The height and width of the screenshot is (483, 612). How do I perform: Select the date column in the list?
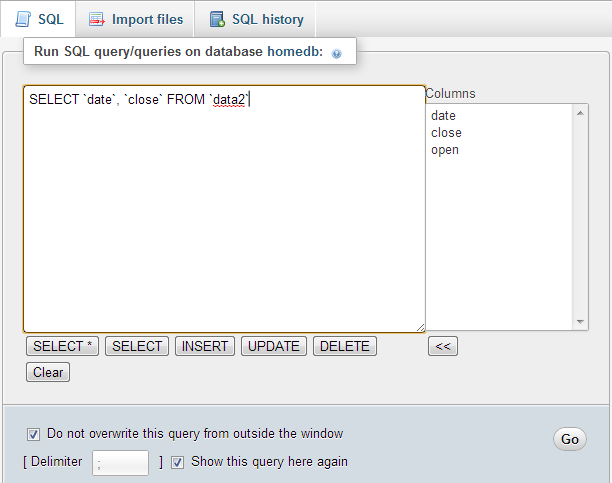tap(443, 116)
